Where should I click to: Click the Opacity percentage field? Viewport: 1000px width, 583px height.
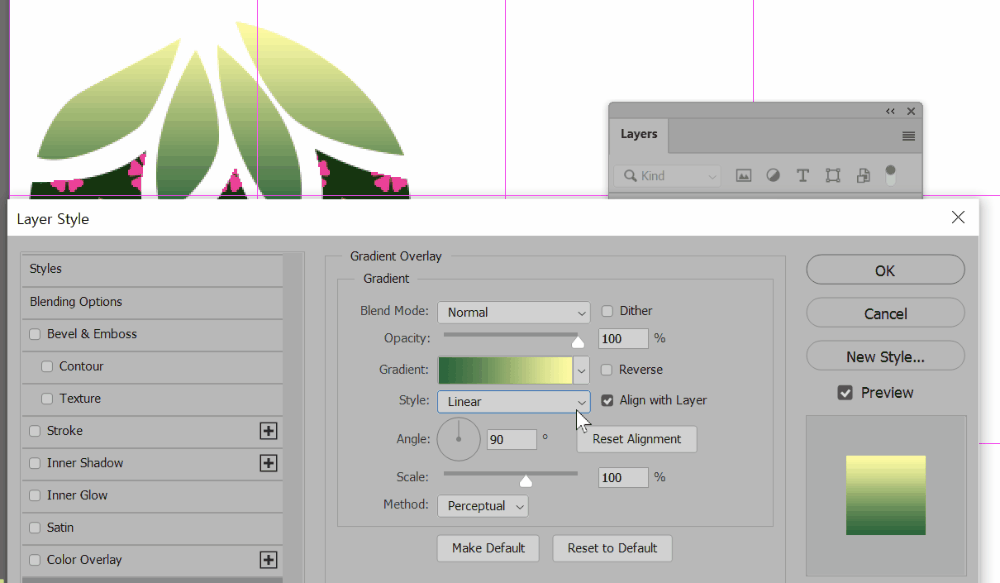623,339
